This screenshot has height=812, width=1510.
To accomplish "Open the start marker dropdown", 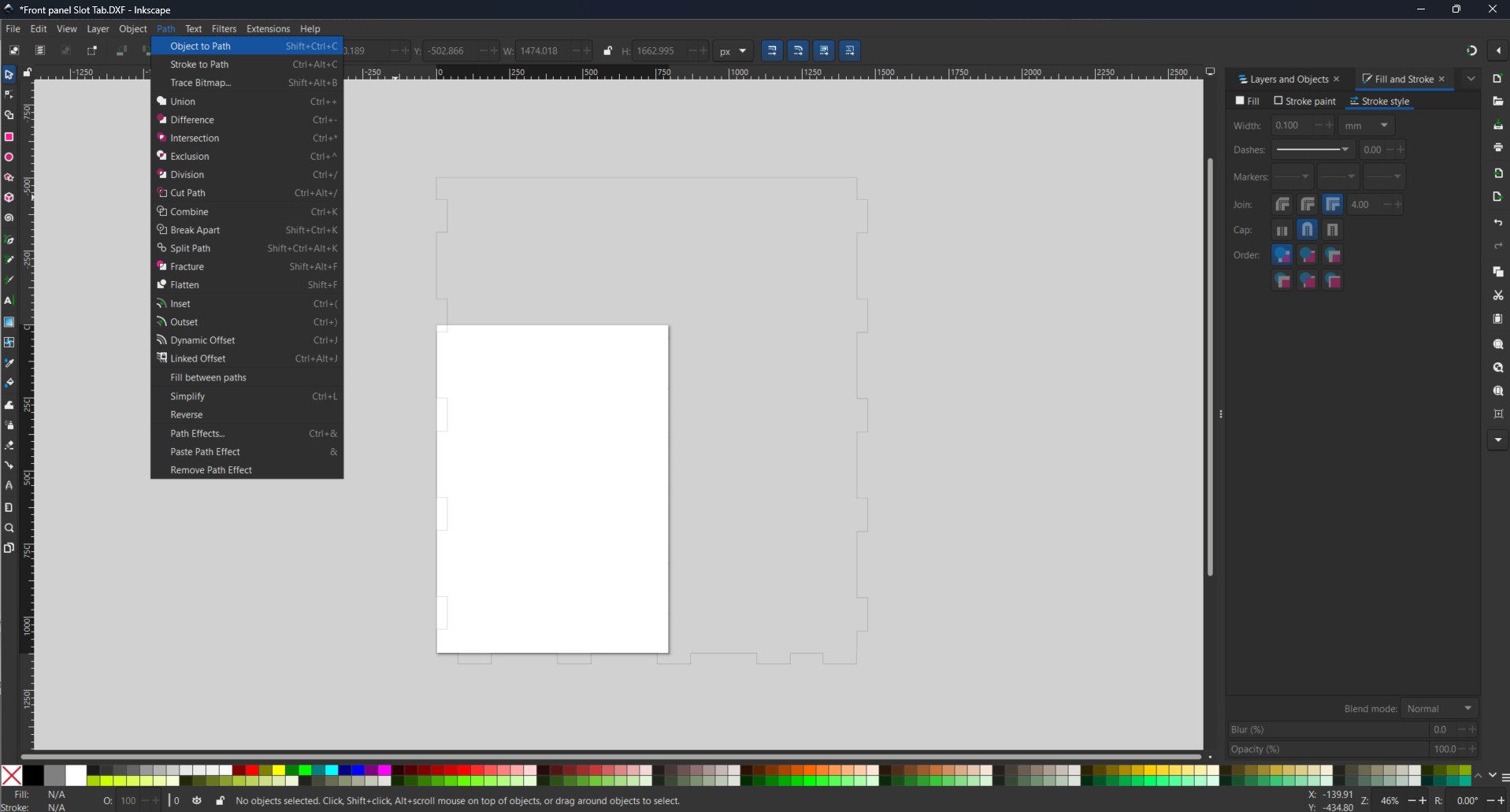I will pyautogui.click(x=1292, y=177).
